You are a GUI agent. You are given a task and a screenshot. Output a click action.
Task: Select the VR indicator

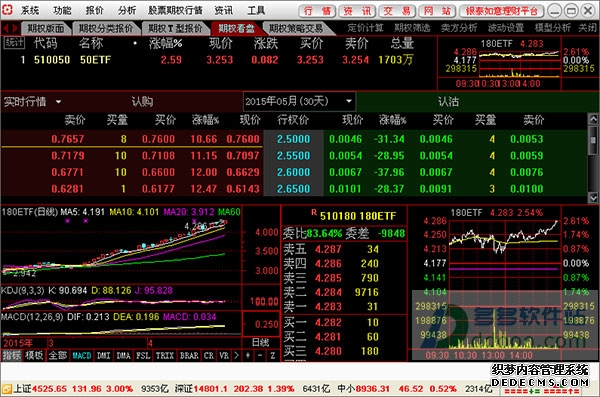(x=224, y=356)
